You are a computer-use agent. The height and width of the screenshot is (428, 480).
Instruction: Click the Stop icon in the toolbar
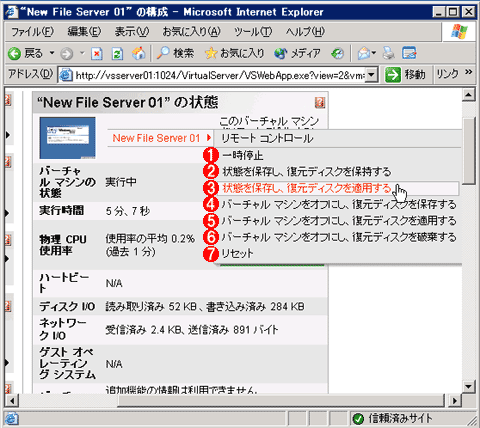click(x=96, y=53)
